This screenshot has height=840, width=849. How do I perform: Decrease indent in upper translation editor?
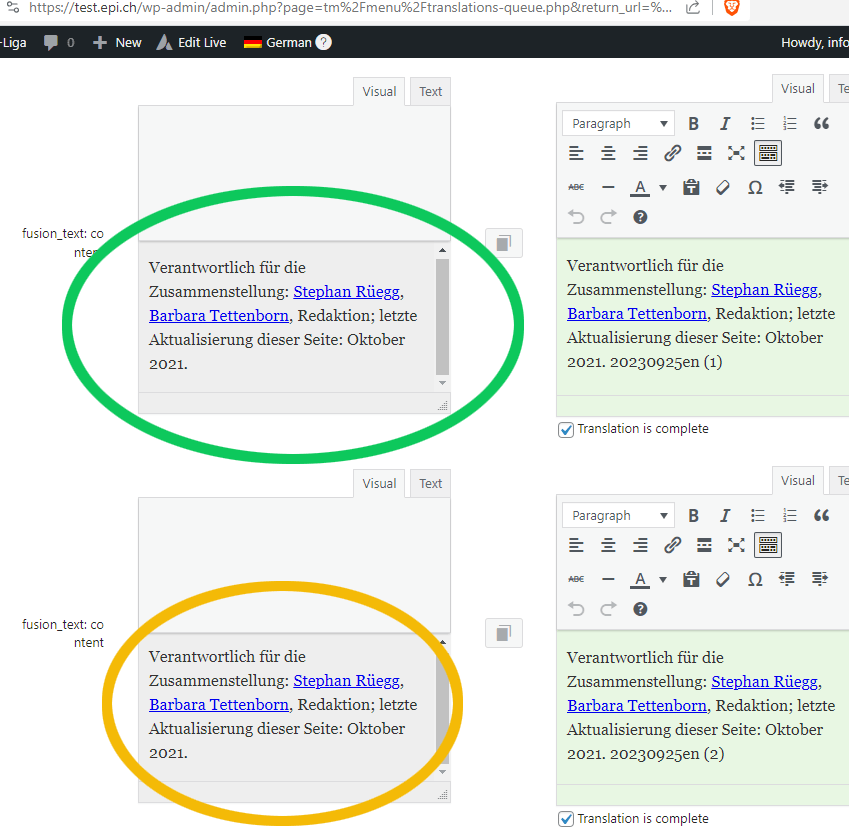pos(787,187)
